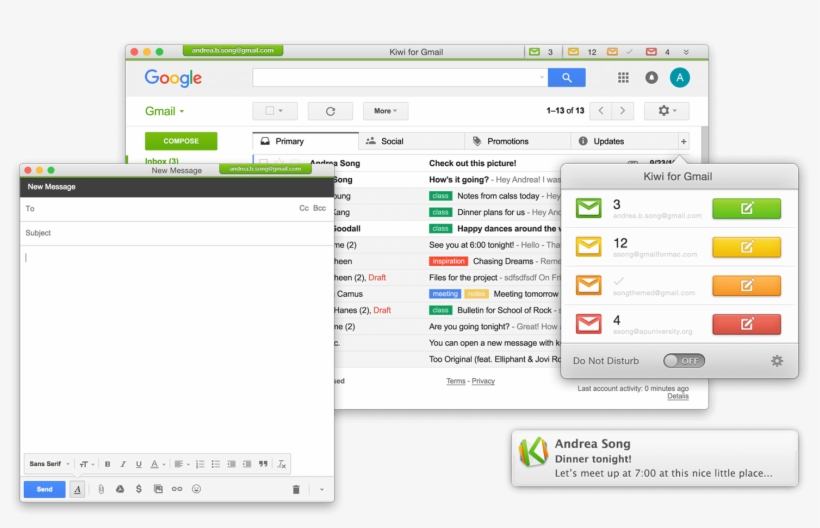
Task: Open the account avatar labeled A
Action: coord(679,78)
